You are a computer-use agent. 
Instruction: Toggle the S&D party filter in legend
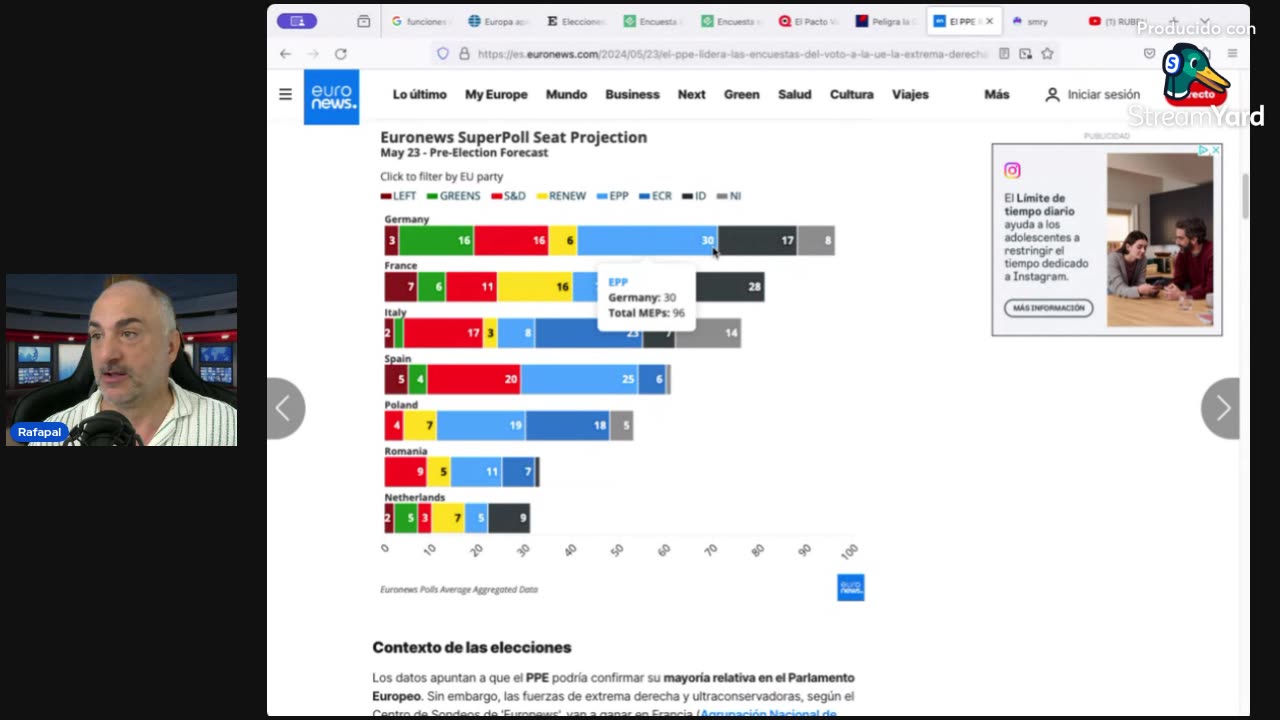point(508,196)
